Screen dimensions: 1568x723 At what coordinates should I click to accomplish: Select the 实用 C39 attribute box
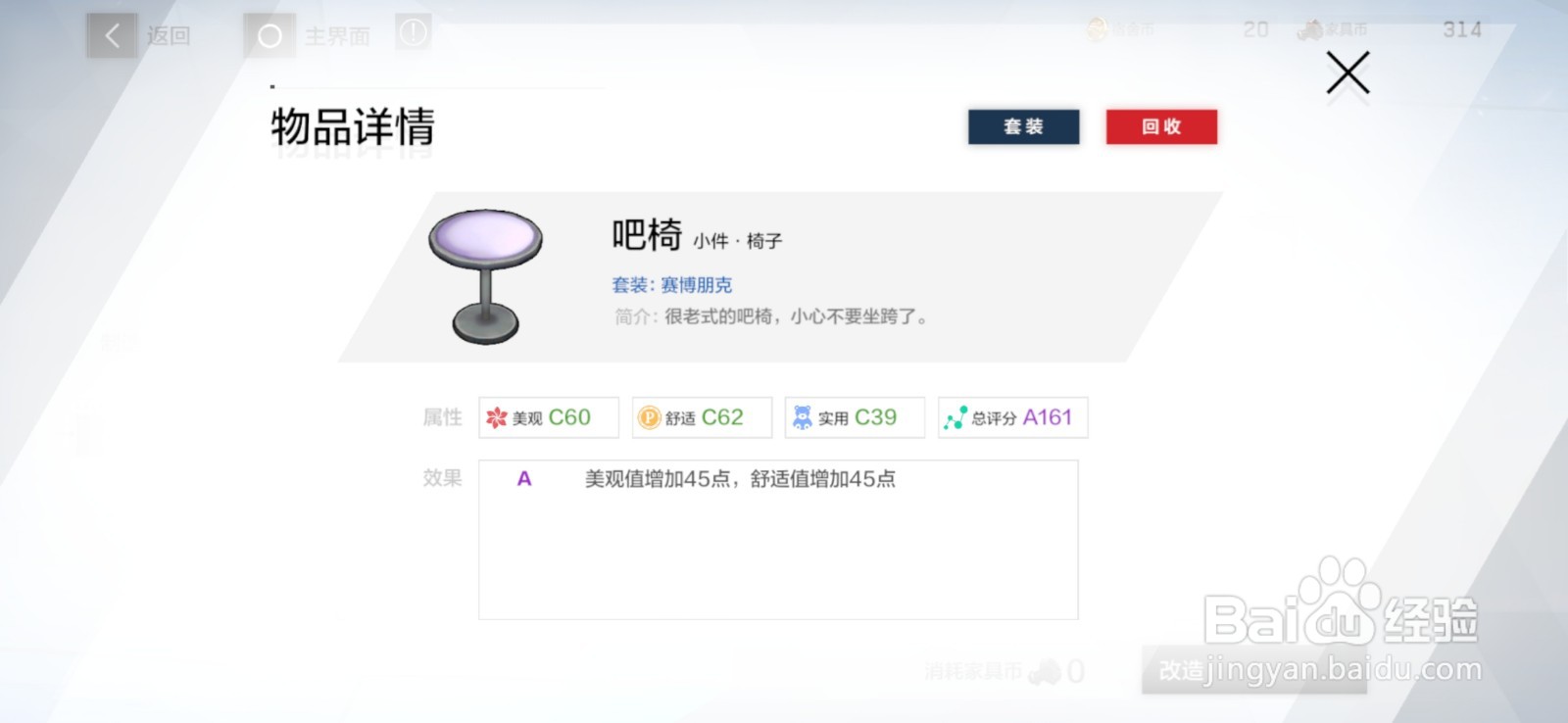855,417
